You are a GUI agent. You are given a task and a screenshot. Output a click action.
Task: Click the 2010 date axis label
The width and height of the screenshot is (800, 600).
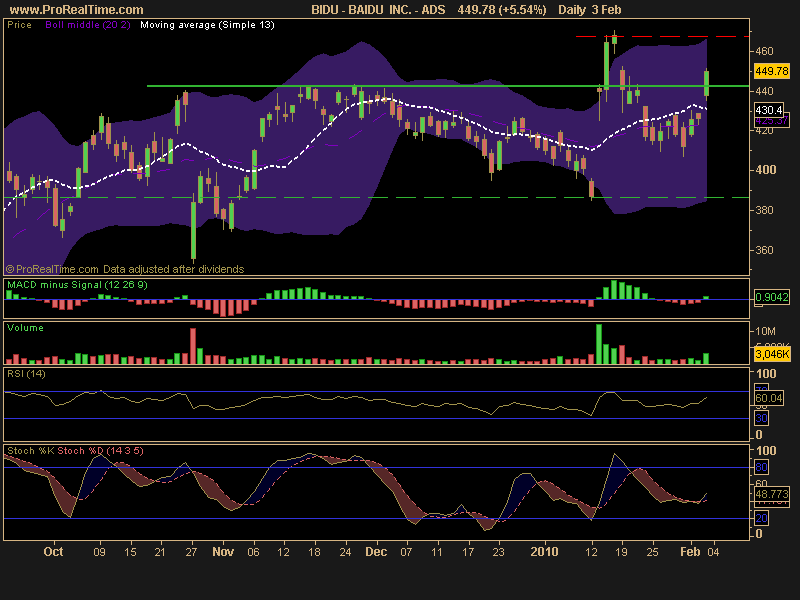pyautogui.click(x=544, y=552)
